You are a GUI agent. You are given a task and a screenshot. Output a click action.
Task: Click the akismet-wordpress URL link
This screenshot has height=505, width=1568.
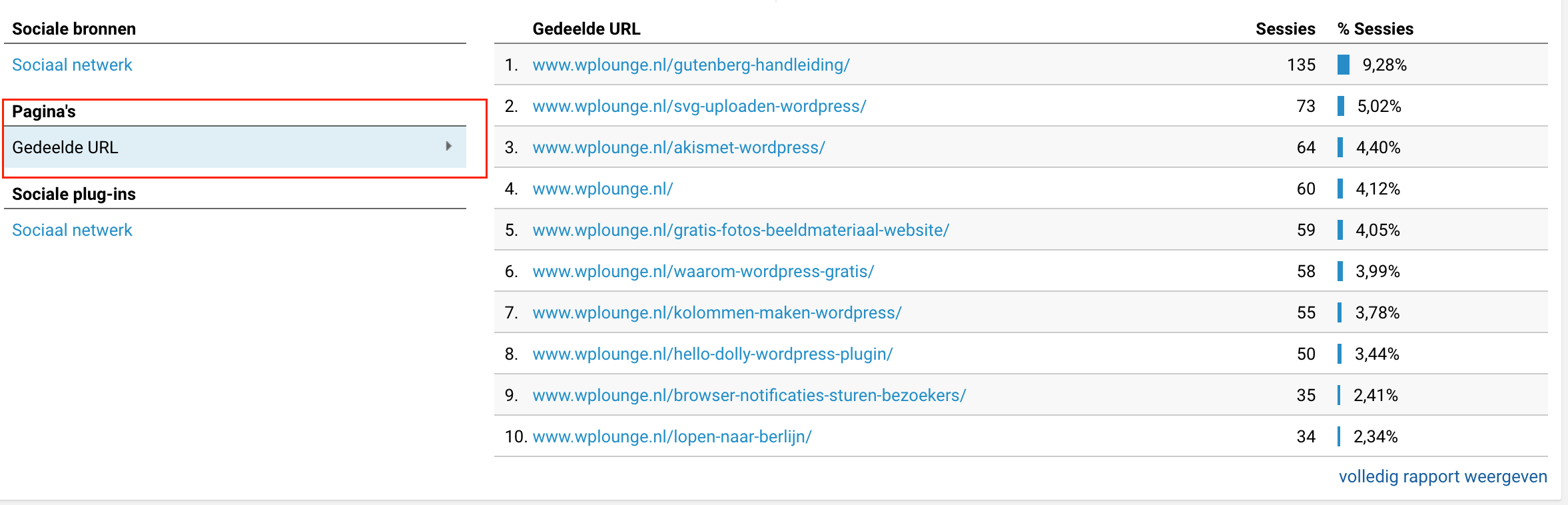[x=678, y=147]
